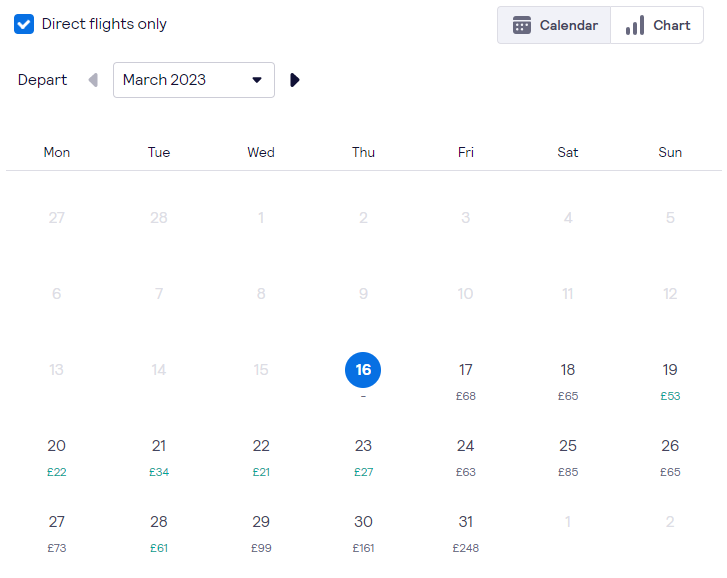Pick March 23 with £27 fare
727x578 pixels.
[363, 457]
